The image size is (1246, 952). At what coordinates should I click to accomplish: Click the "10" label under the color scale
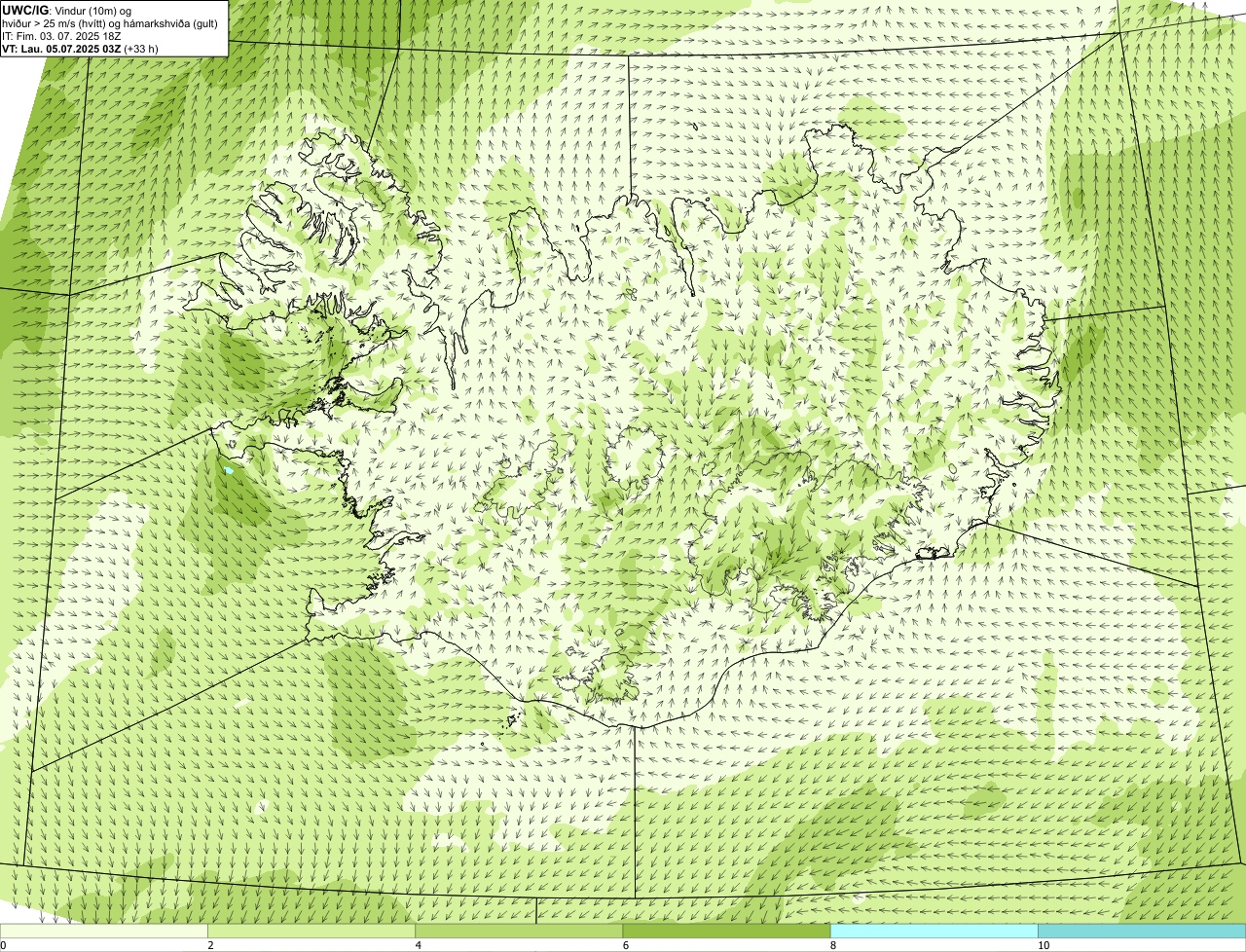1044,945
